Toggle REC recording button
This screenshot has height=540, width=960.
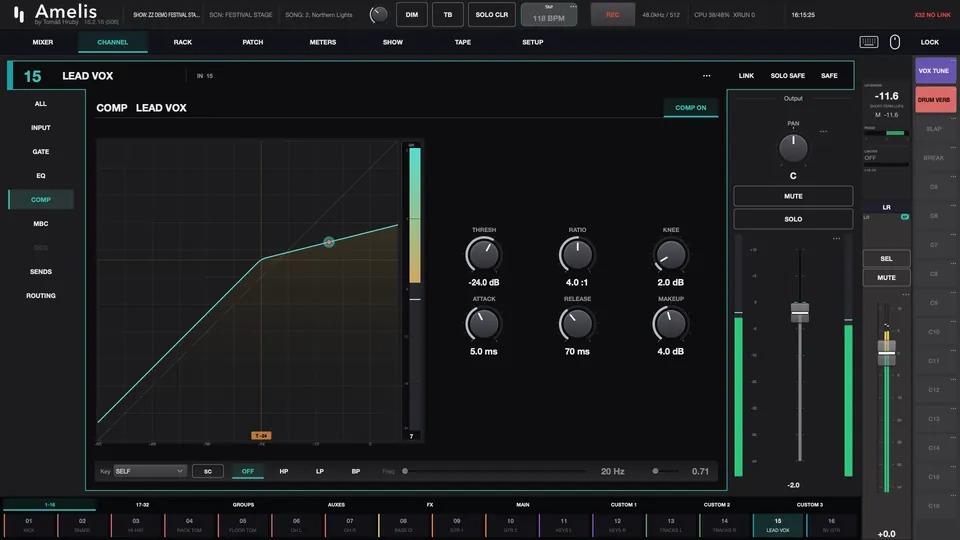612,15
